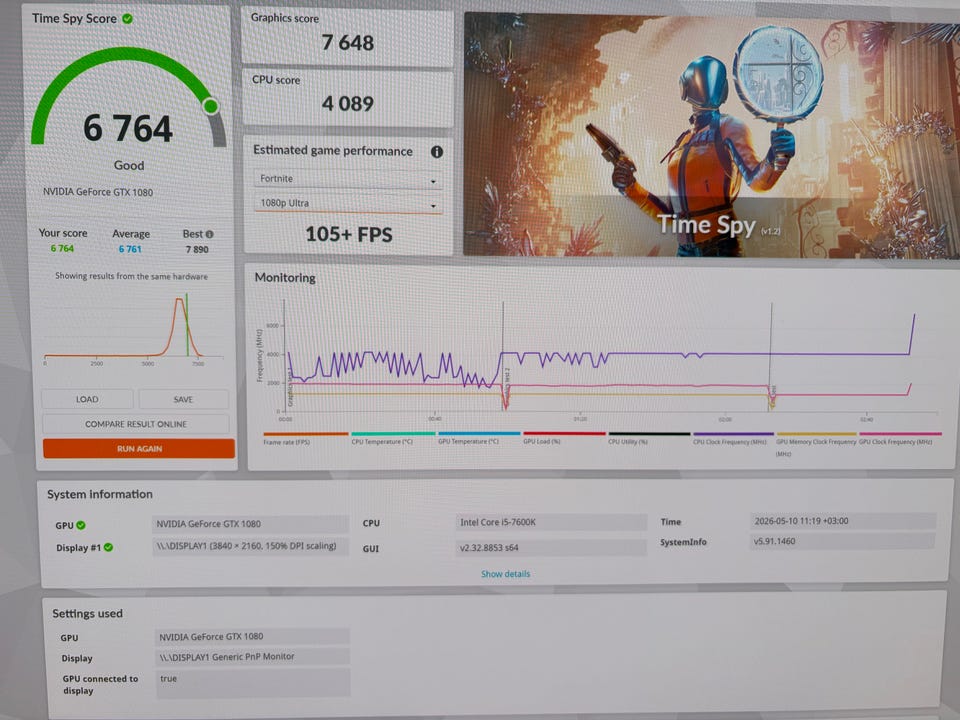Toggle CPU Utility (%) legend item
Screen dimensions: 960x720
click(649, 437)
